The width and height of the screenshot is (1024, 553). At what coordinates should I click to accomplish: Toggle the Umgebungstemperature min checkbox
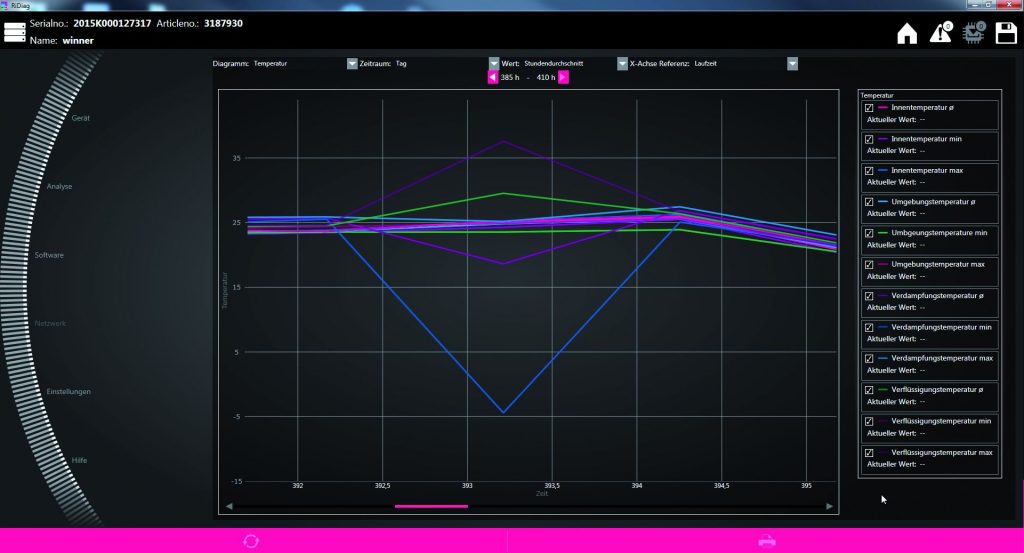point(869,233)
